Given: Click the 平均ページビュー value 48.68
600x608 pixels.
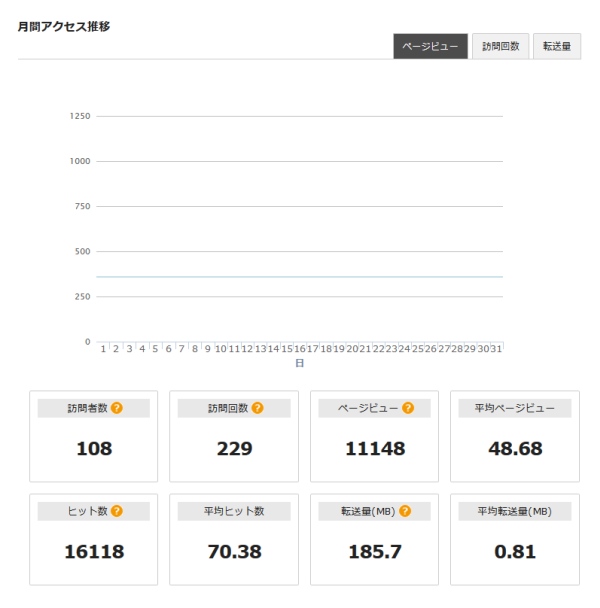Looking at the screenshot, I should (x=515, y=449).
